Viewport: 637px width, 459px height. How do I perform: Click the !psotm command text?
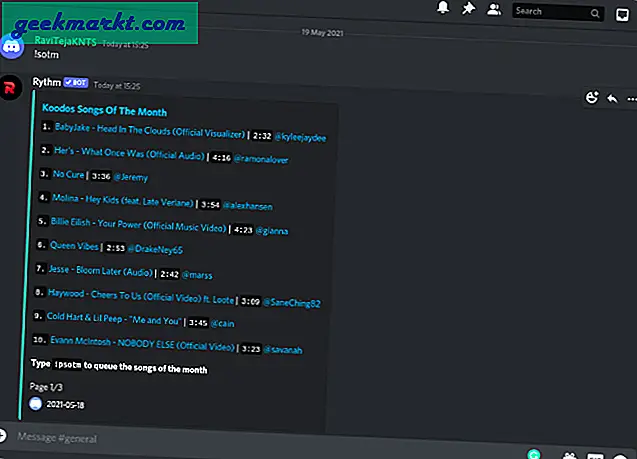pos(68,364)
